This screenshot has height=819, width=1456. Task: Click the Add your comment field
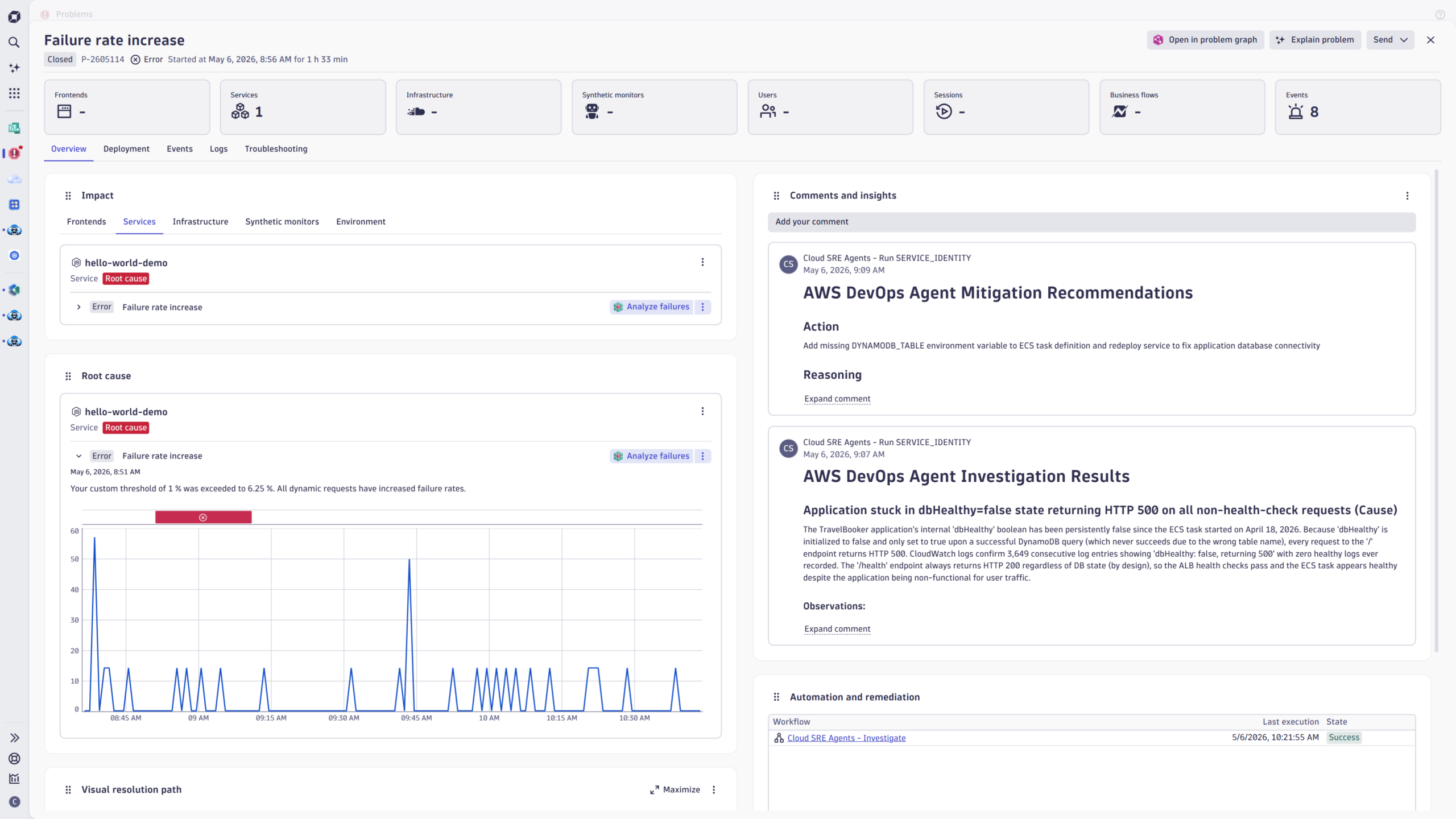pos(1091,222)
